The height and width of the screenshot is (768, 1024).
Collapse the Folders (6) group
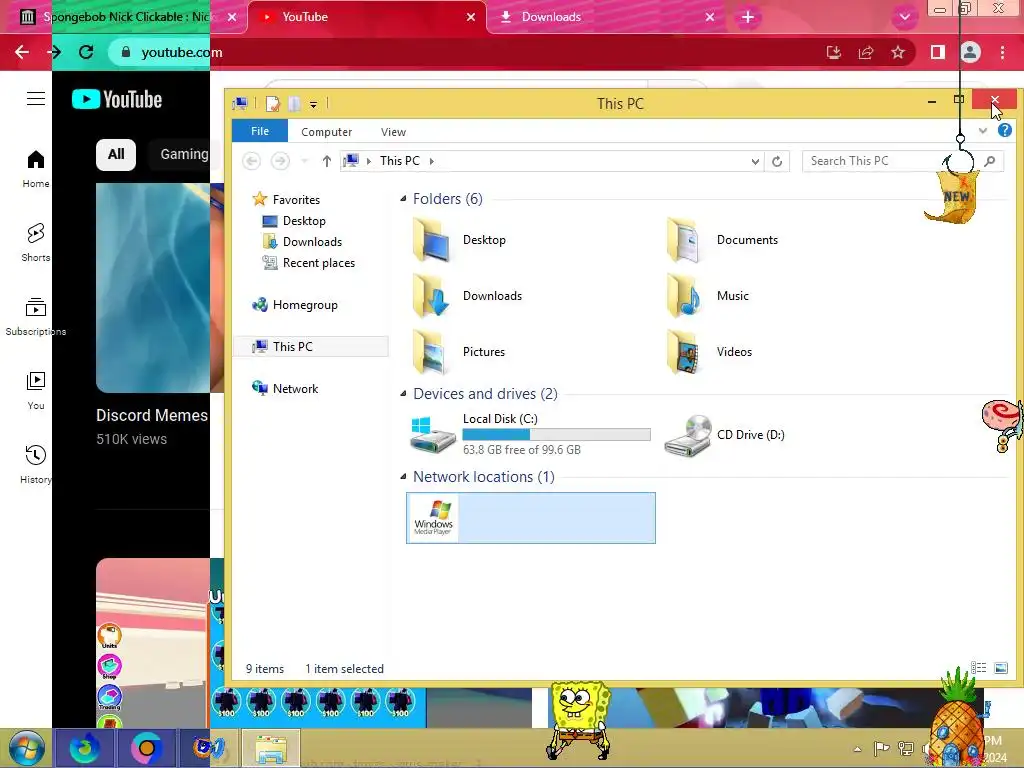(403, 199)
